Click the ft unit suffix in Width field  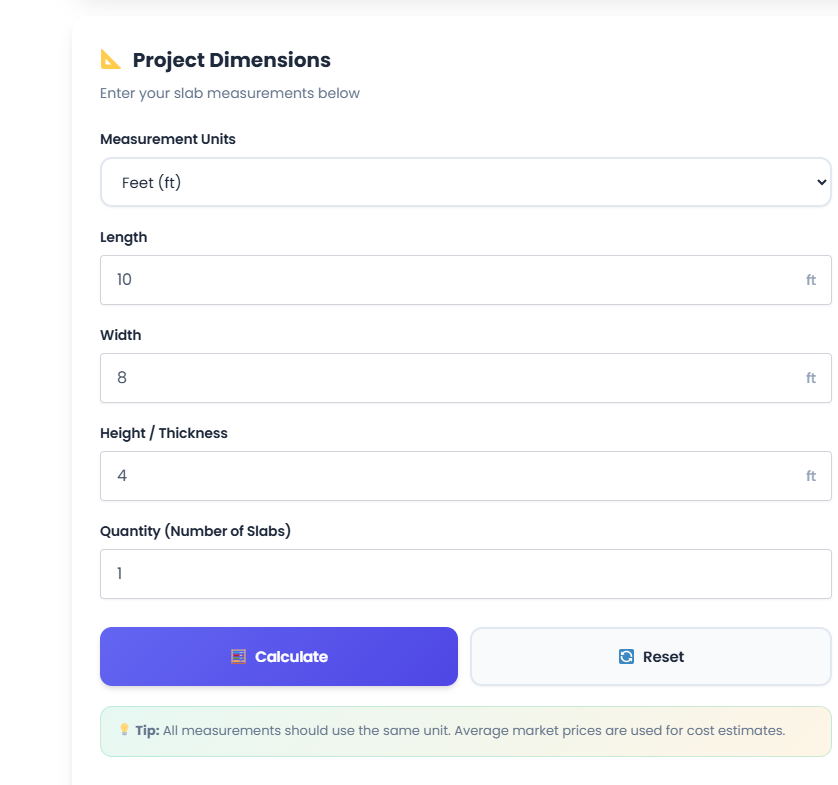(811, 378)
